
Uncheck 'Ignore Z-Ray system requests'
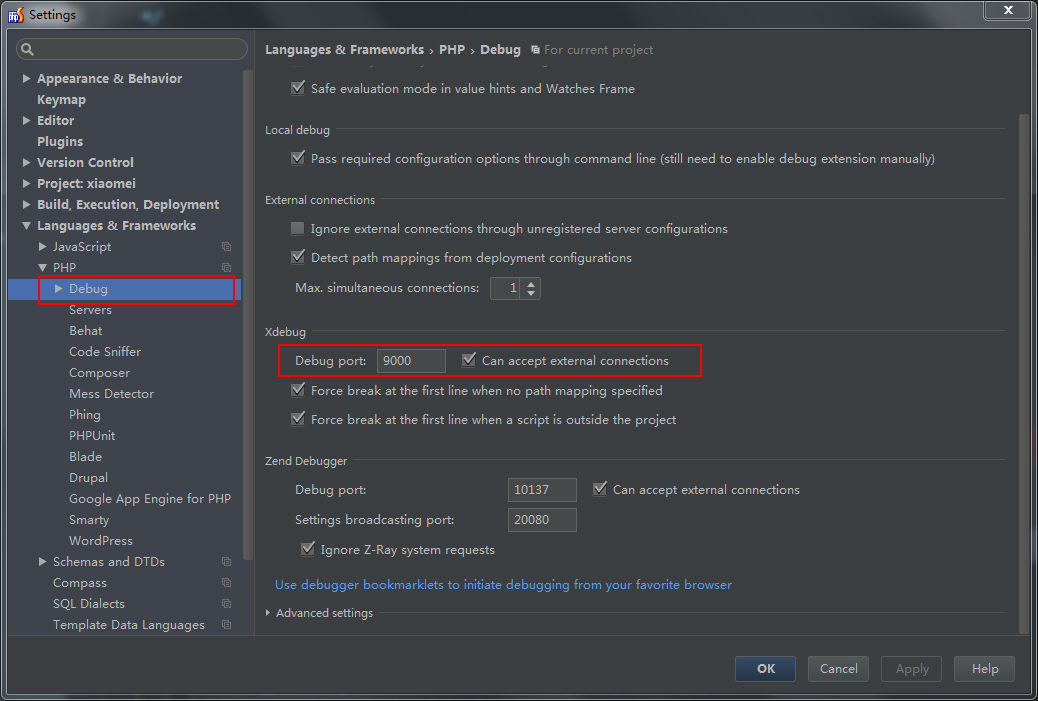click(308, 549)
